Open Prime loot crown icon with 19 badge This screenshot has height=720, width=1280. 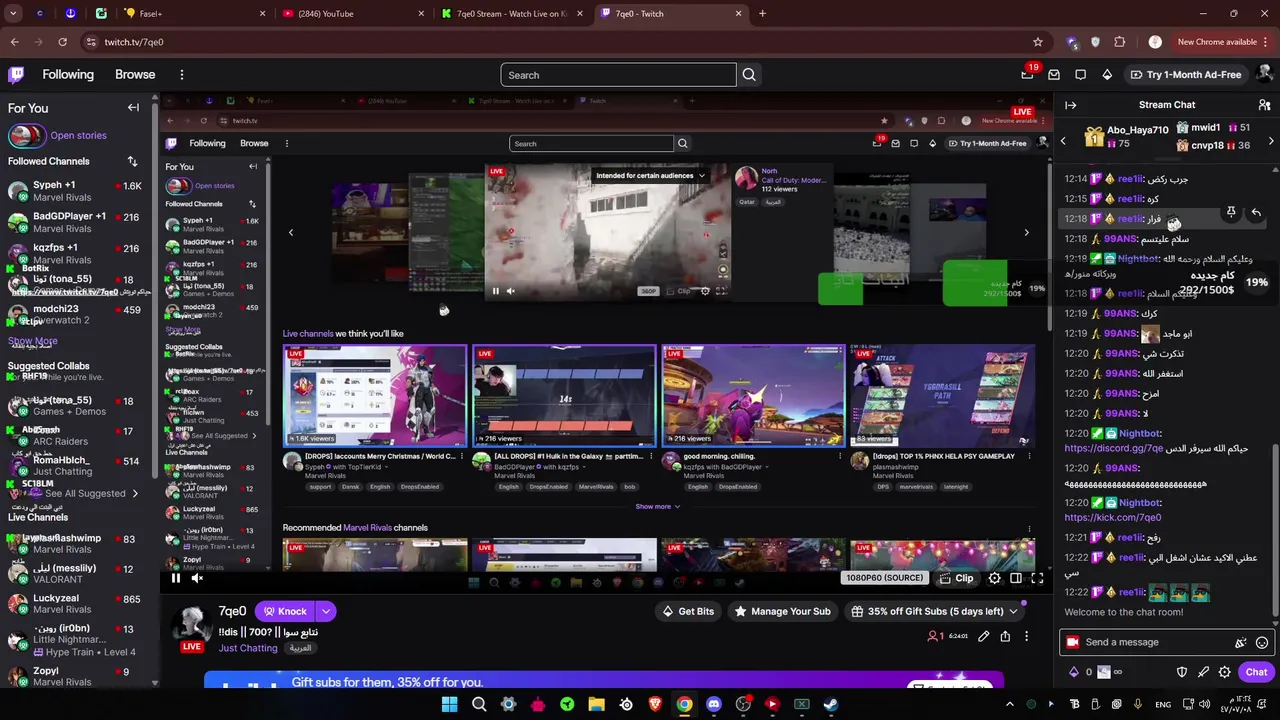[x=1027, y=75]
